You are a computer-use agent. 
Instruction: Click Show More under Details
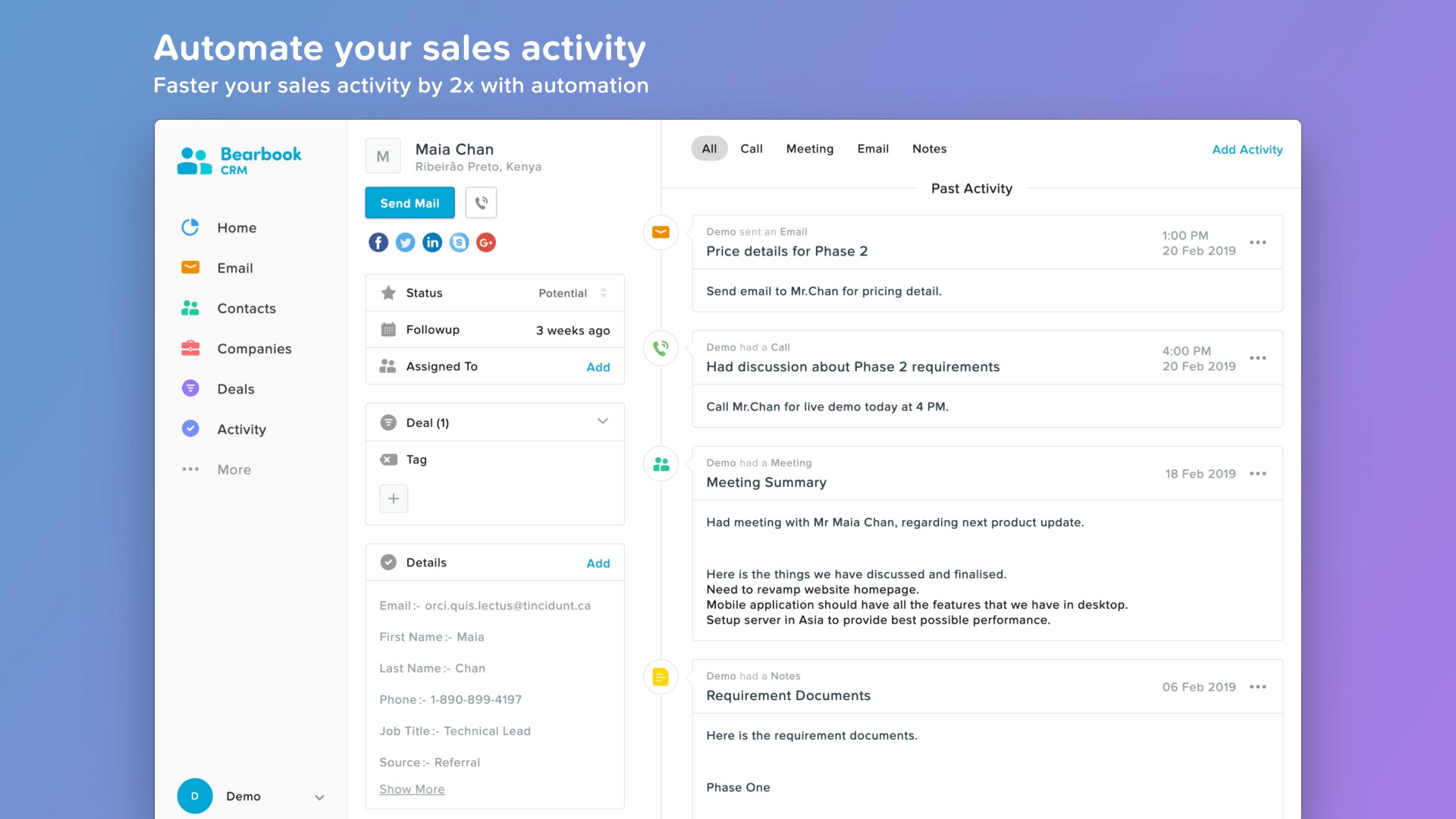pyautogui.click(x=412, y=789)
